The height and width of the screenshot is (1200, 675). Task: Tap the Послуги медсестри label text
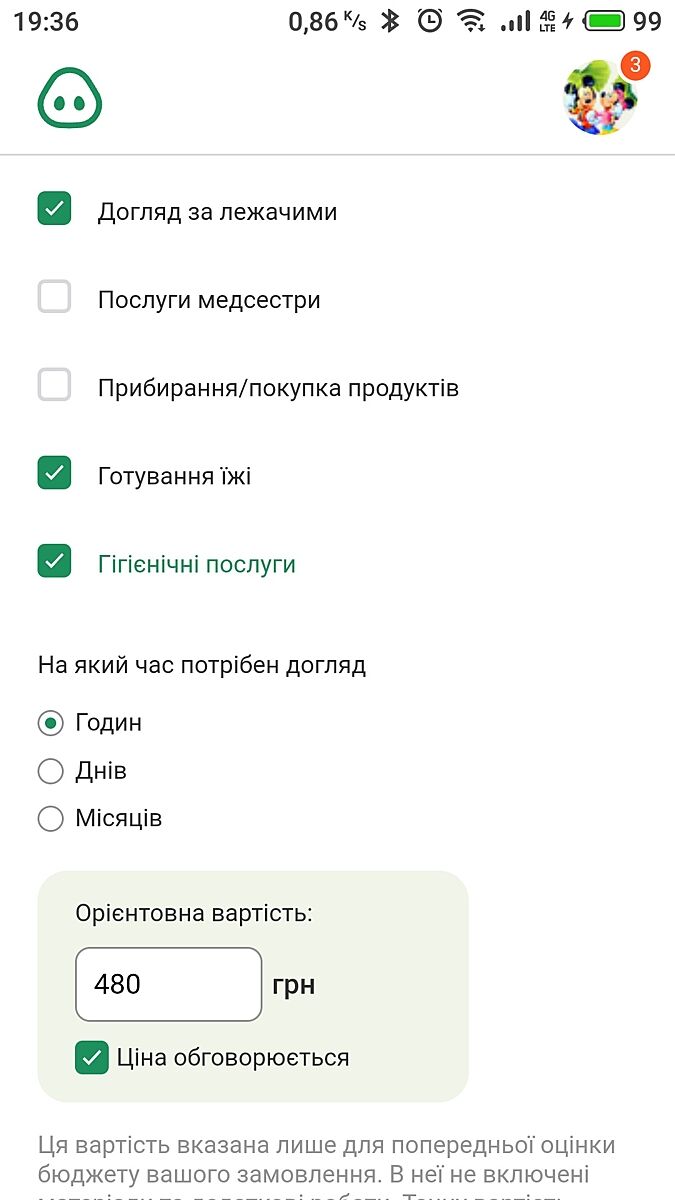(x=209, y=300)
